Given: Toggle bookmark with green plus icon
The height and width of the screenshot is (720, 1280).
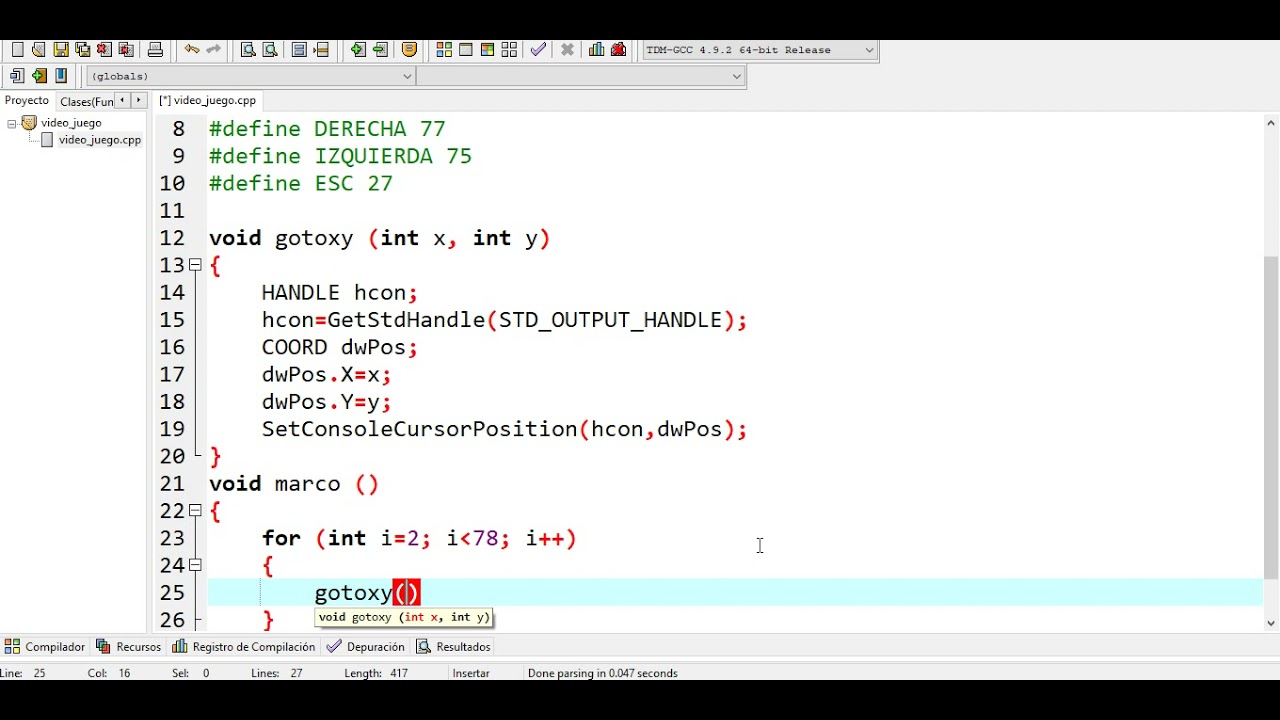Looking at the screenshot, I should click(x=39, y=76).
